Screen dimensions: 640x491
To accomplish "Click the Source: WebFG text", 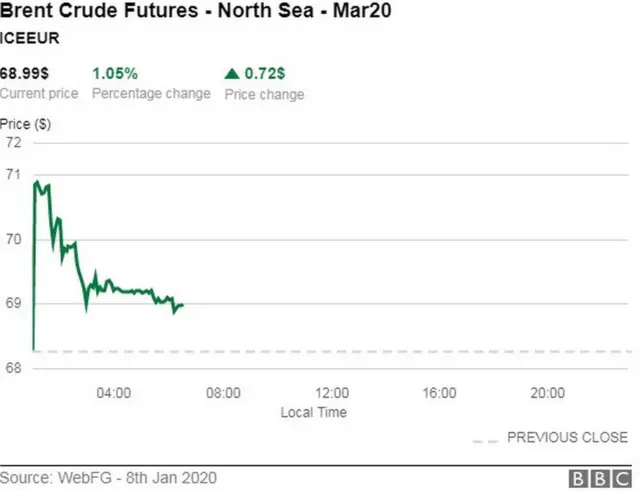I will [108, 477].
